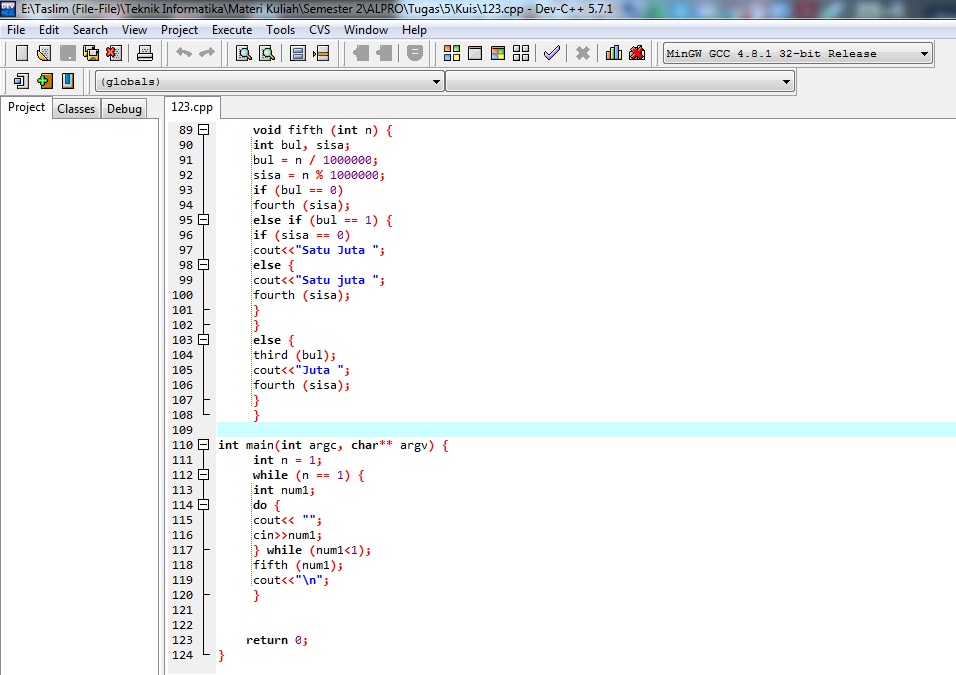The image size is (956, 675).
Task: Click the 'fifth (num1);' call on line 118
Action: (x=298, y=565)
